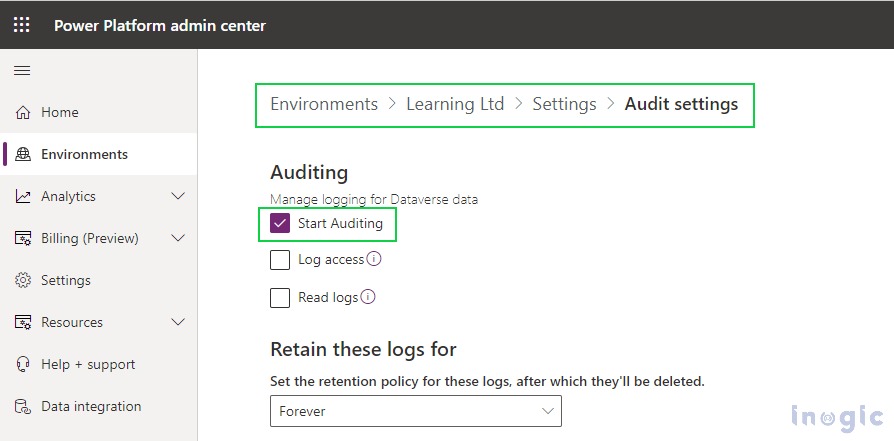The height and width of the screenshot is (441, 894).
Task: Click the Help + support headset icon
Action: click(22, 365)
